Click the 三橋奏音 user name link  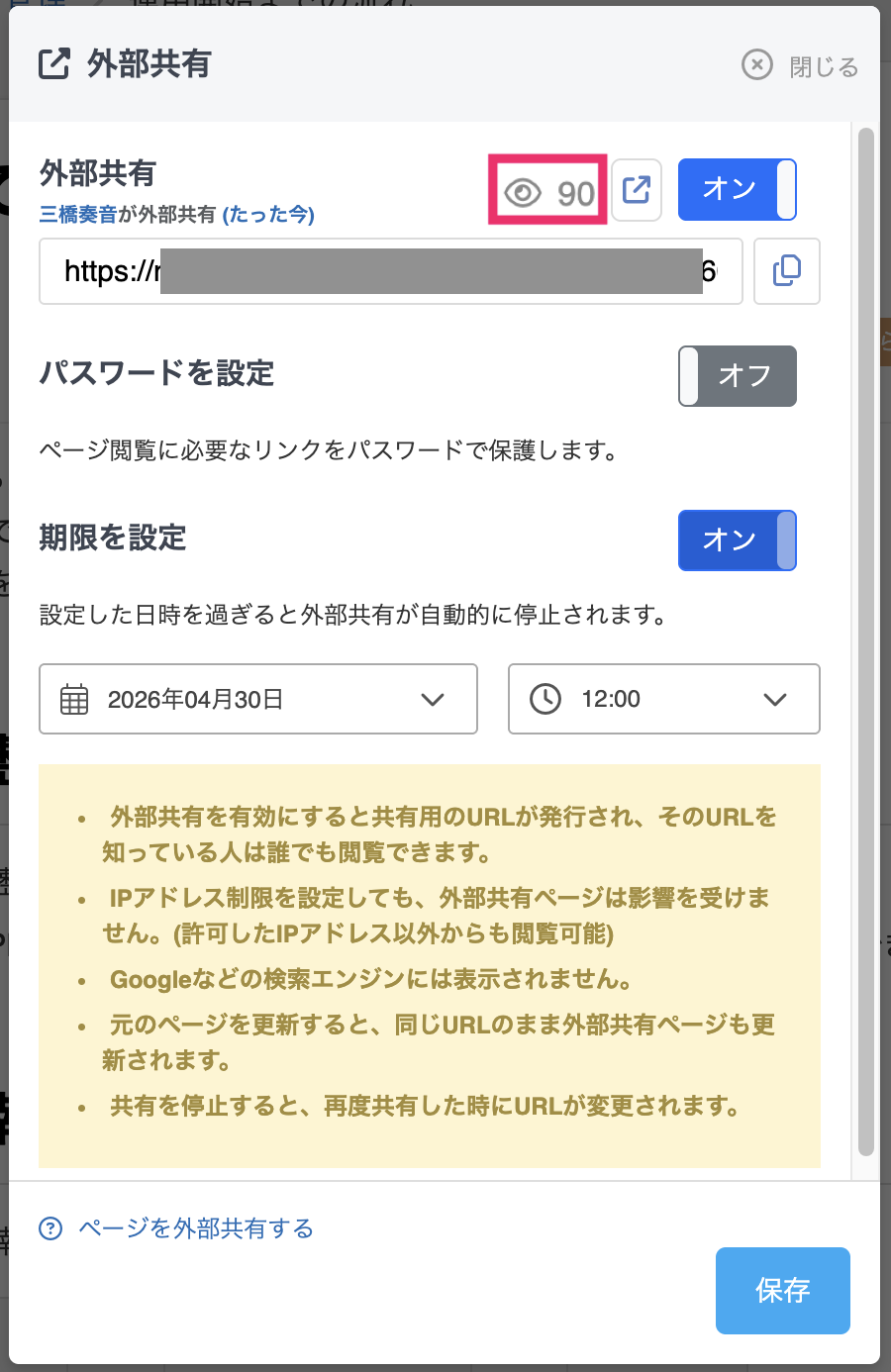tap(78, 215)
